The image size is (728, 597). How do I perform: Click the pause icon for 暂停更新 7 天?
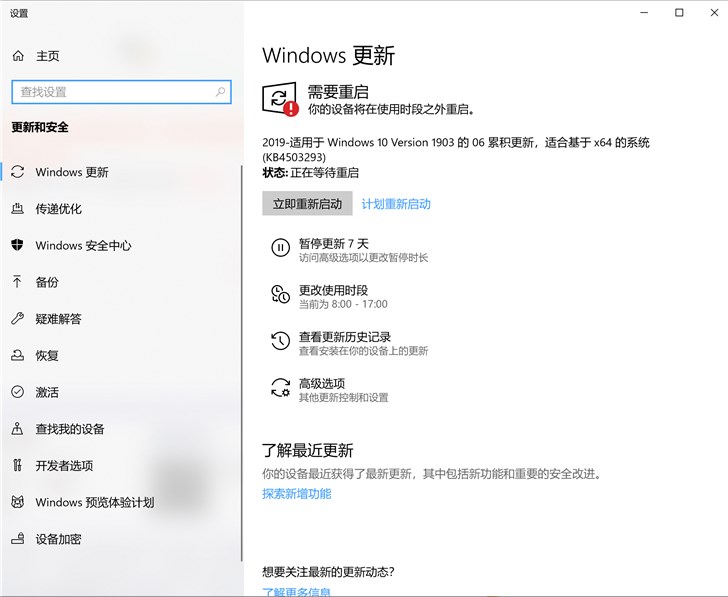click(280, 247)
